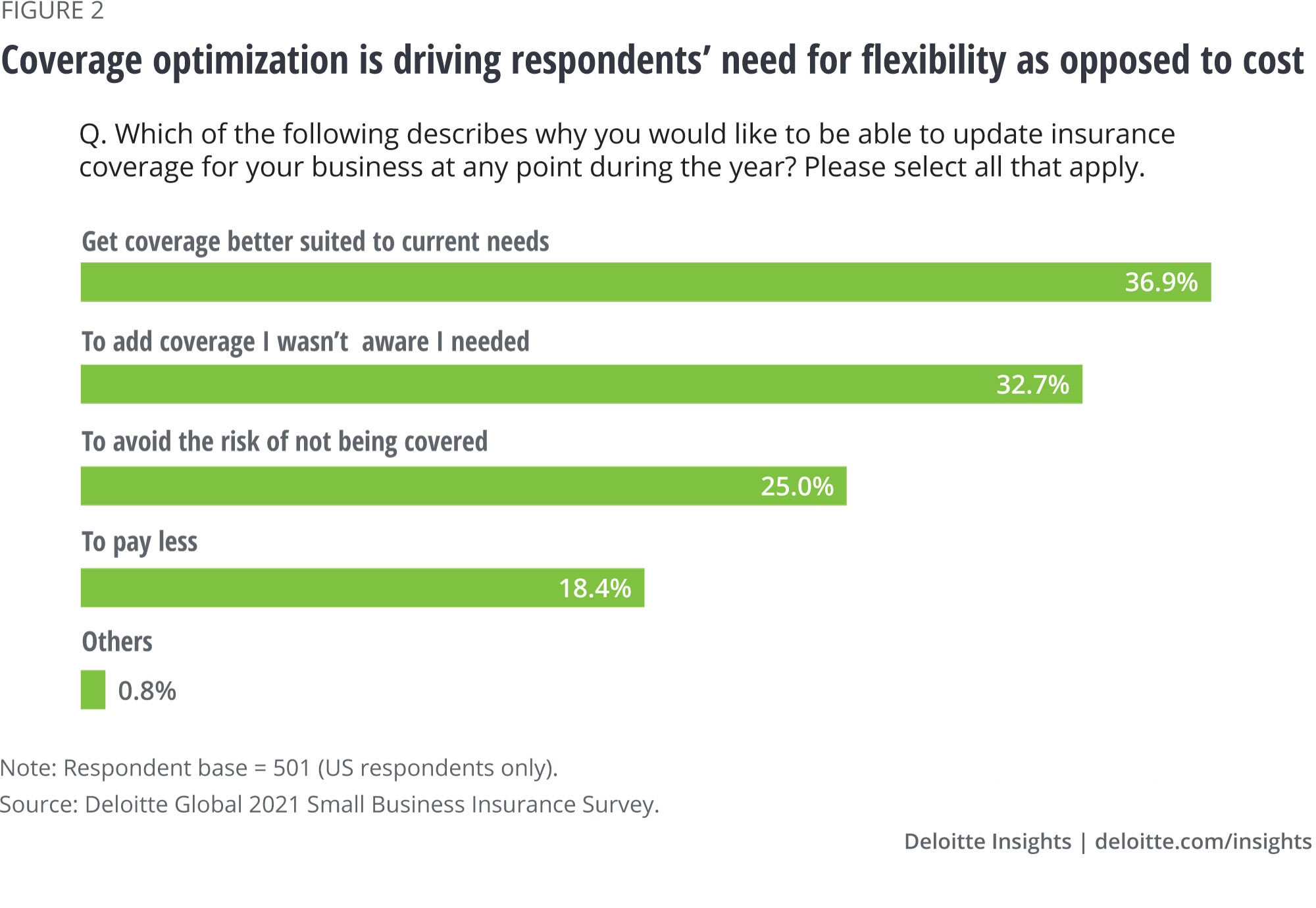Viewport: 1316px width, 908px height.
Task: Click the small green Others bar
Action: point(93,690)
